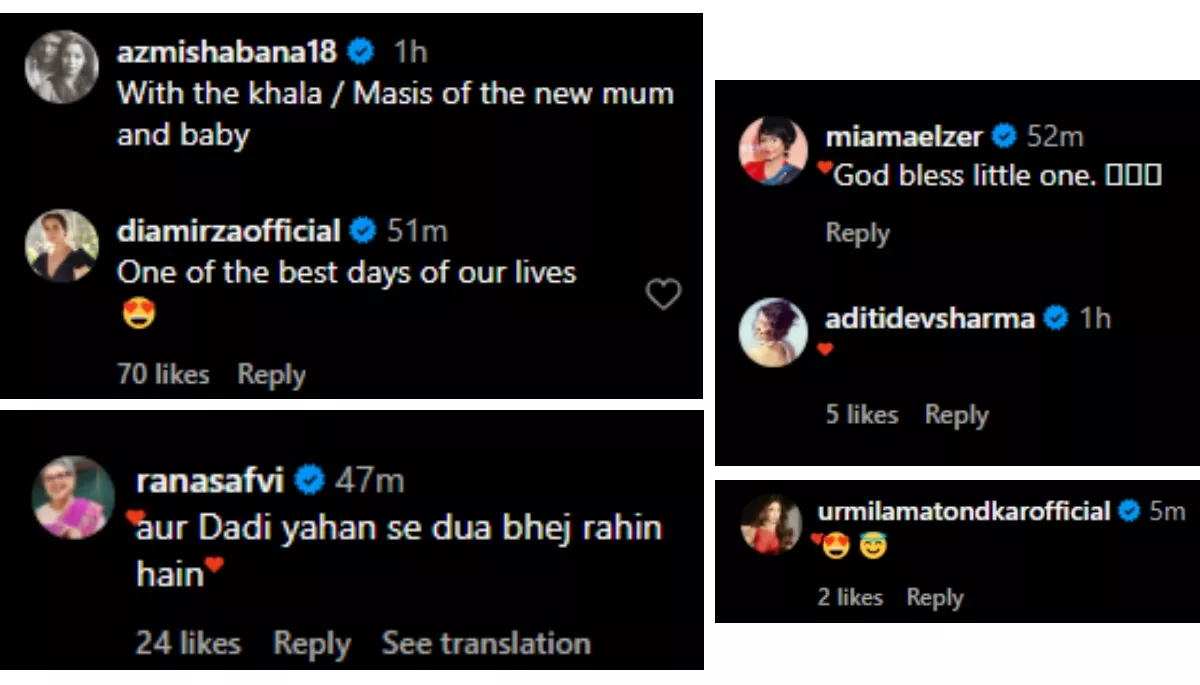The width and height of the screenshot is (1200, 685).
Task: Click verified badge next to azmishabana18
Action: click(x=362, y=52)
